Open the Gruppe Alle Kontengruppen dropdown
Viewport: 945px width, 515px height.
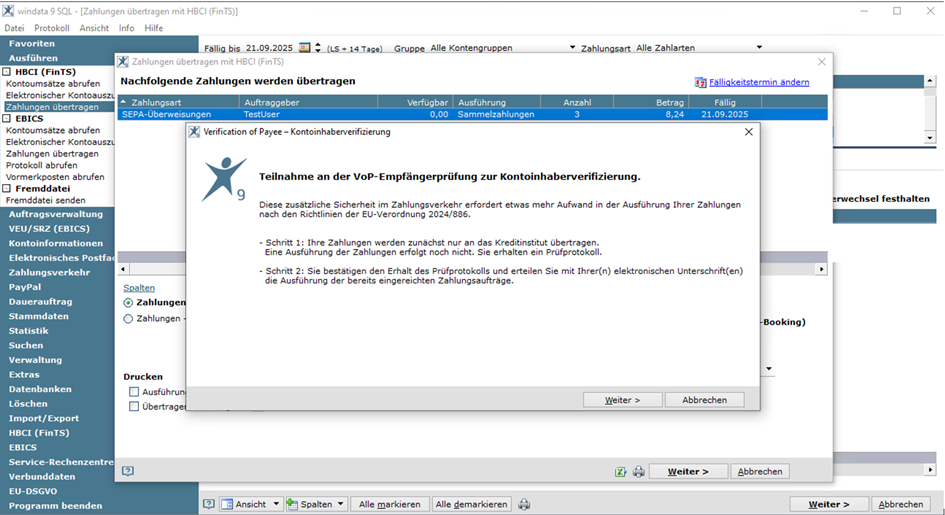573,48
